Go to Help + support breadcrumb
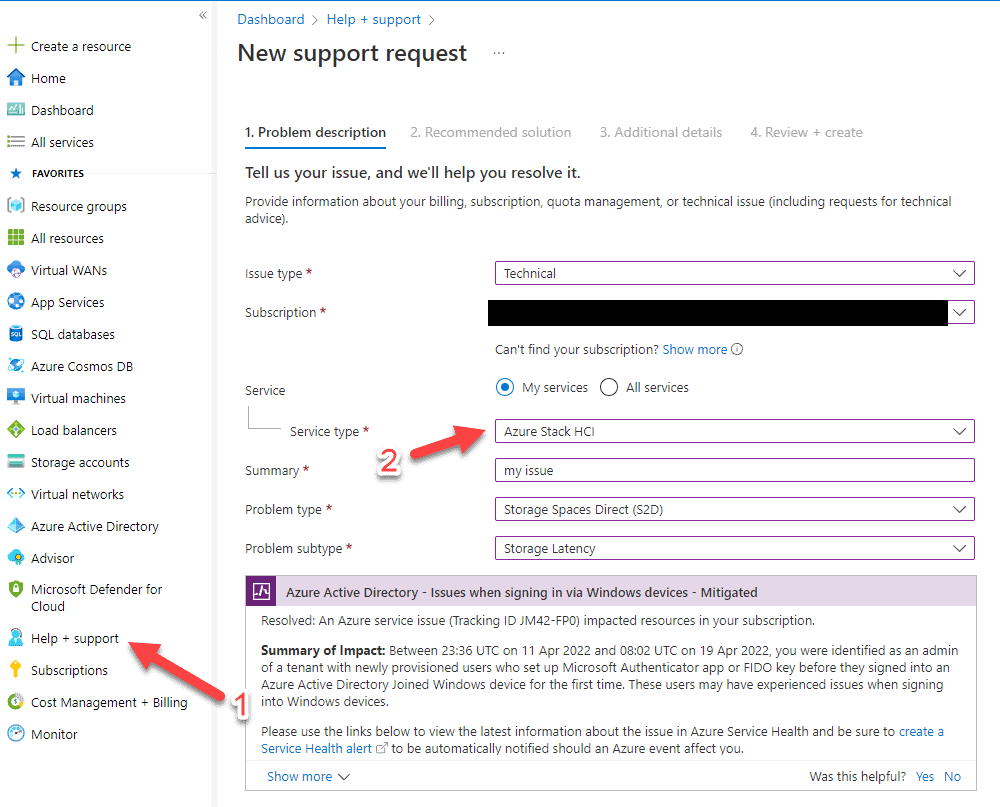 pos(374,19)
